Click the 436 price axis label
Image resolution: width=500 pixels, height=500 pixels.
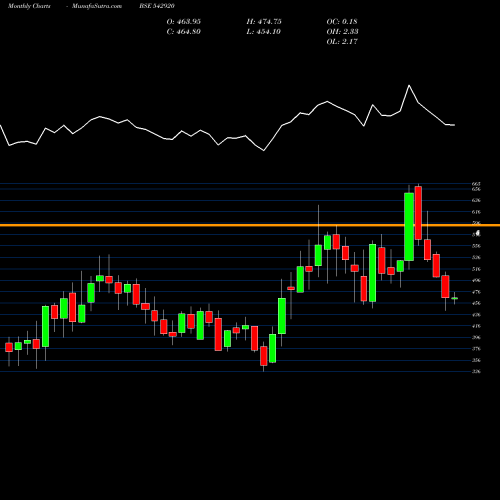tap(476, 315)
